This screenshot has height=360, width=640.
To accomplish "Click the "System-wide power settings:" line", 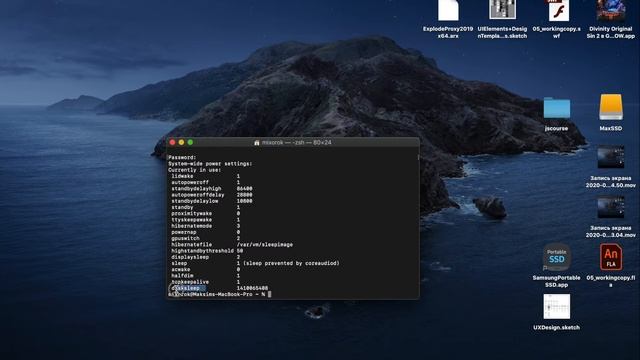I will 210,164.
